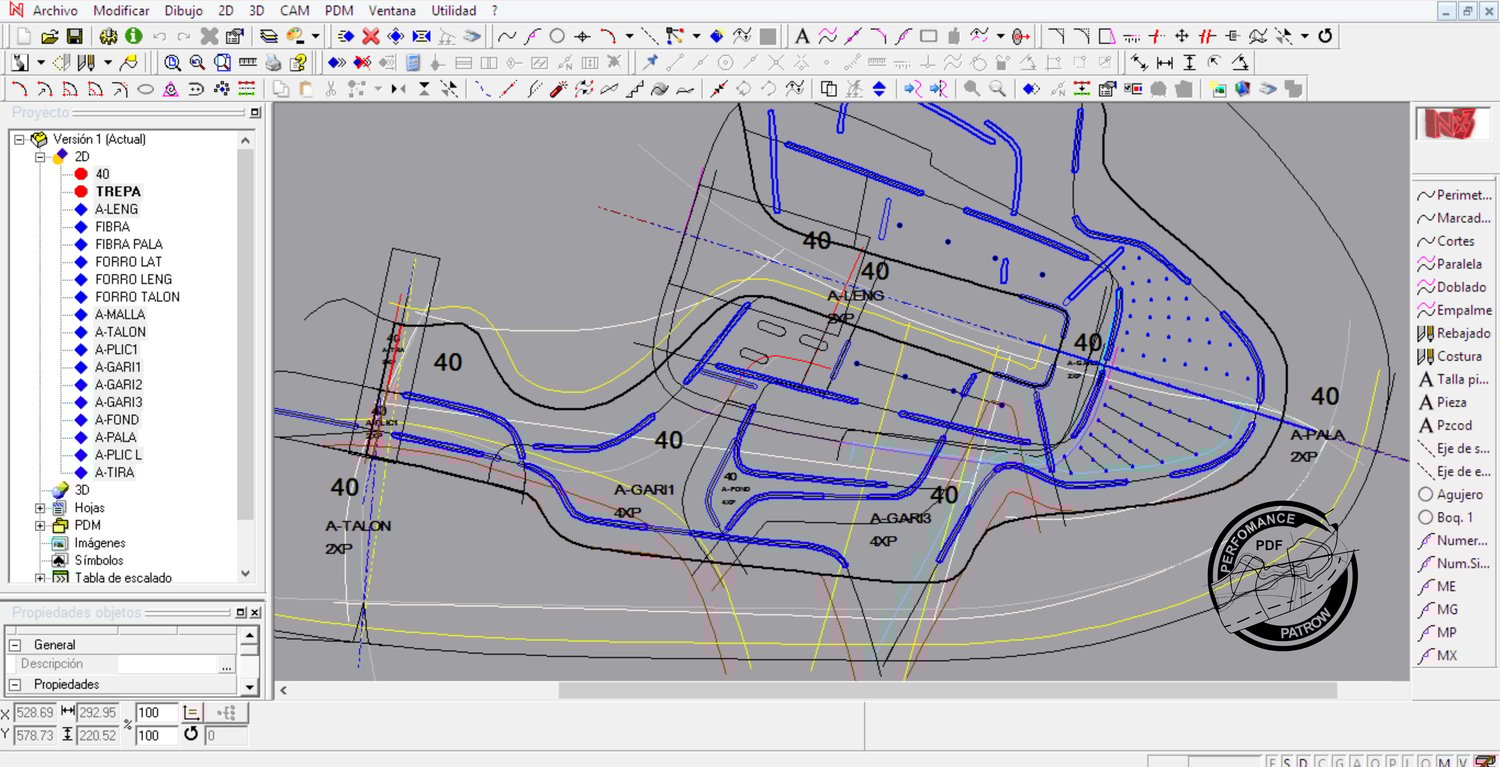This screenshot has width=1500, height=767.
Task: Select the Costura line type
Action: (1450, 356)
